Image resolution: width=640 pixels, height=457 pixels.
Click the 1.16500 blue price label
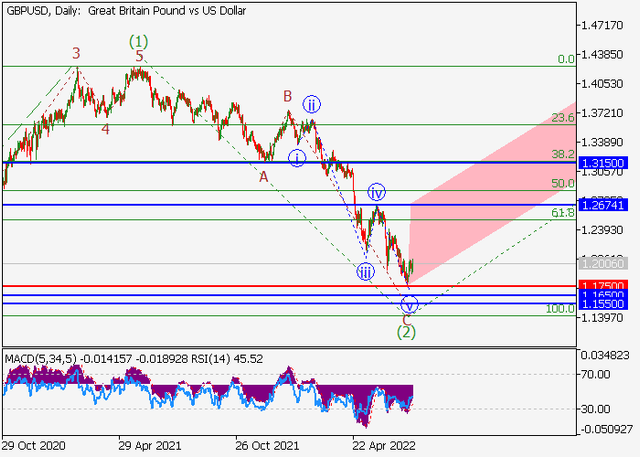[602, 295]
